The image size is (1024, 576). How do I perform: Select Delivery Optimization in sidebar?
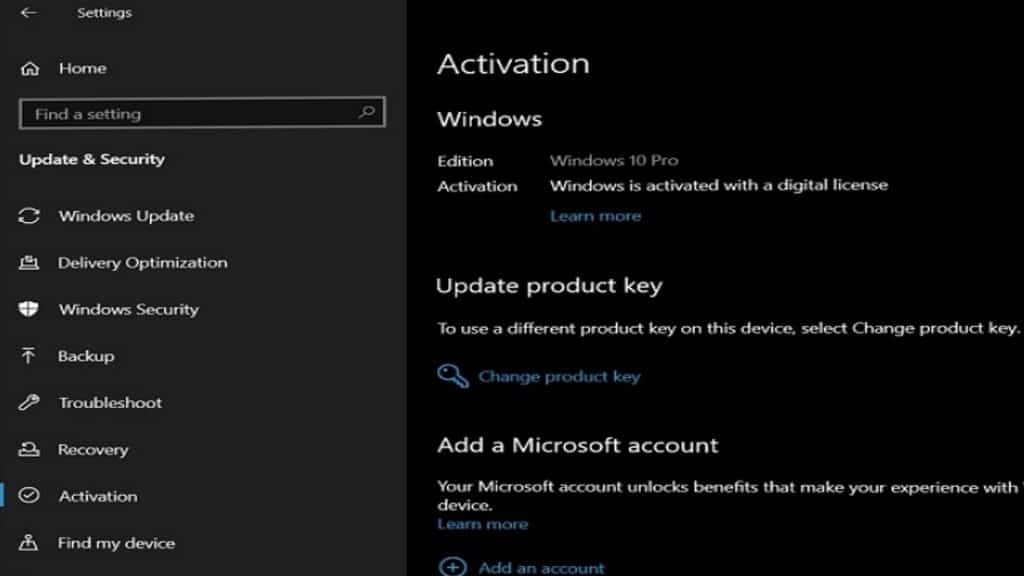click(142, 263)
